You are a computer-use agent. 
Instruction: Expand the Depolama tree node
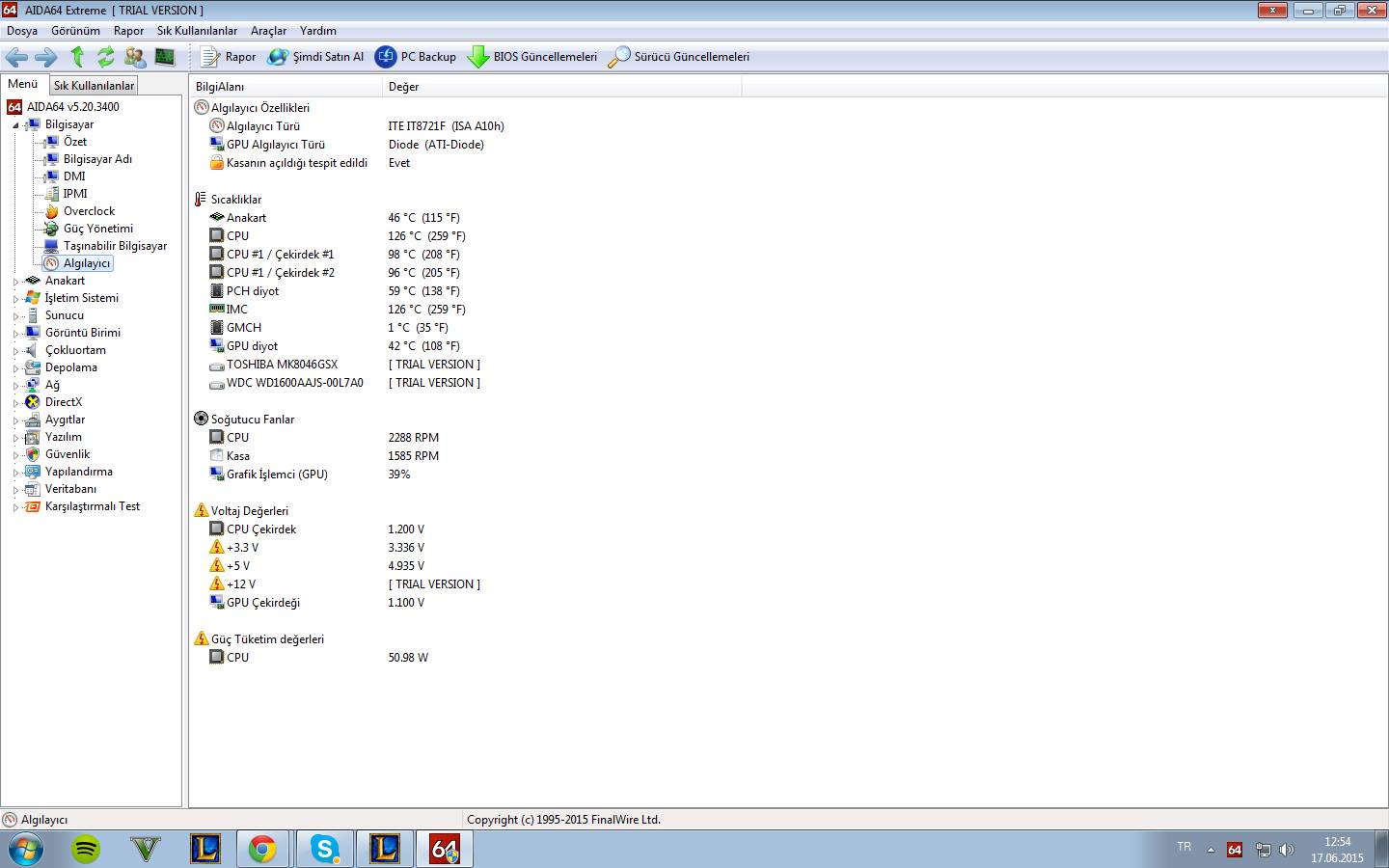click(x=15, y=368)
